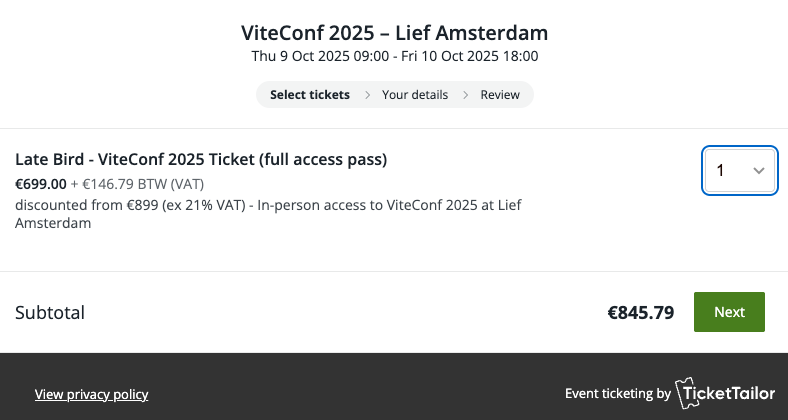This screenshot has height=420, width=788.
Task: Open the ticket quantity dropdown arrow
Action: (759, 171)
